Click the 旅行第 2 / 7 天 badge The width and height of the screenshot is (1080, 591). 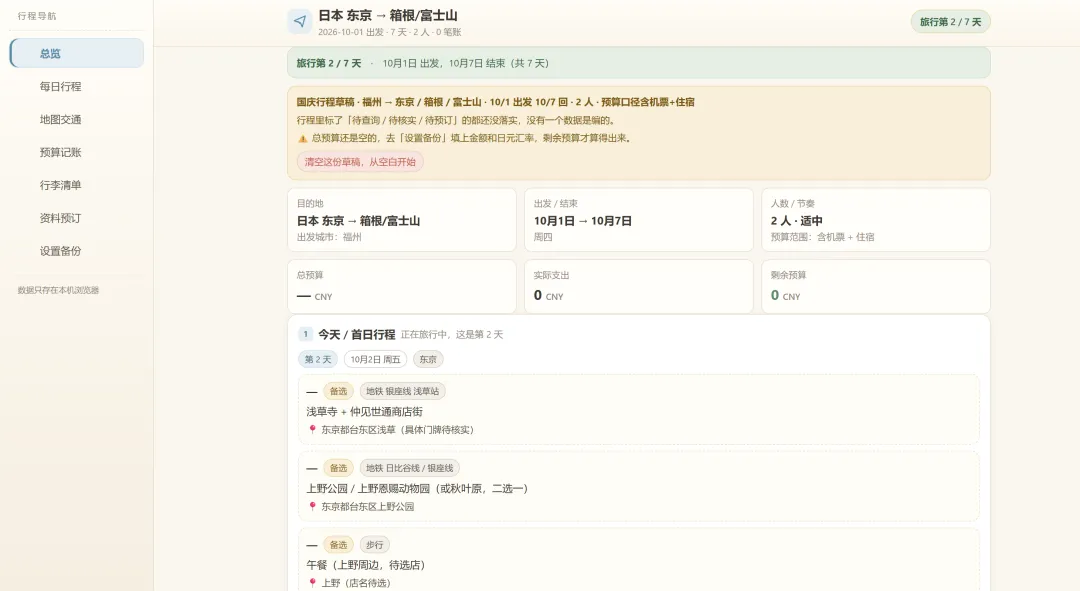(x=951, y=22)
